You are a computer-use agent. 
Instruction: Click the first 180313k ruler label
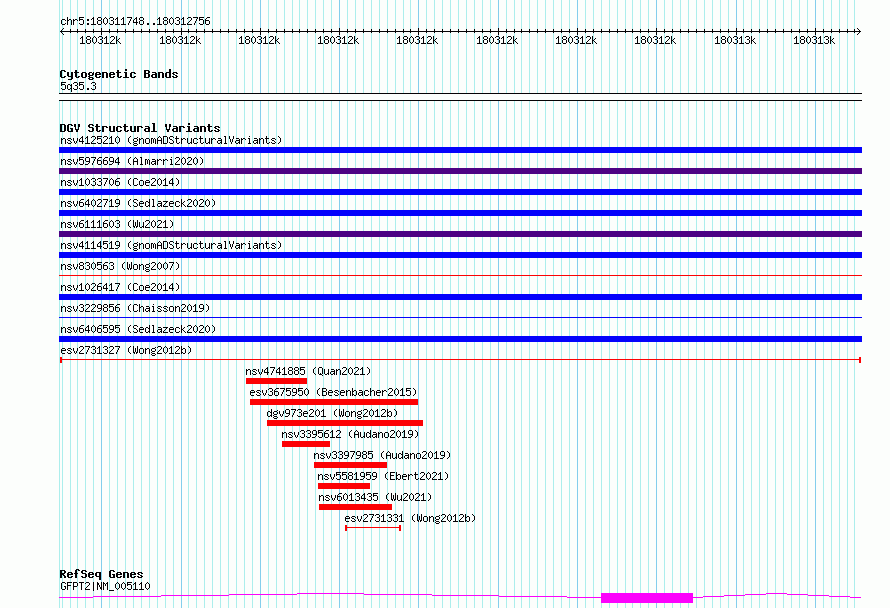[734, 40]
